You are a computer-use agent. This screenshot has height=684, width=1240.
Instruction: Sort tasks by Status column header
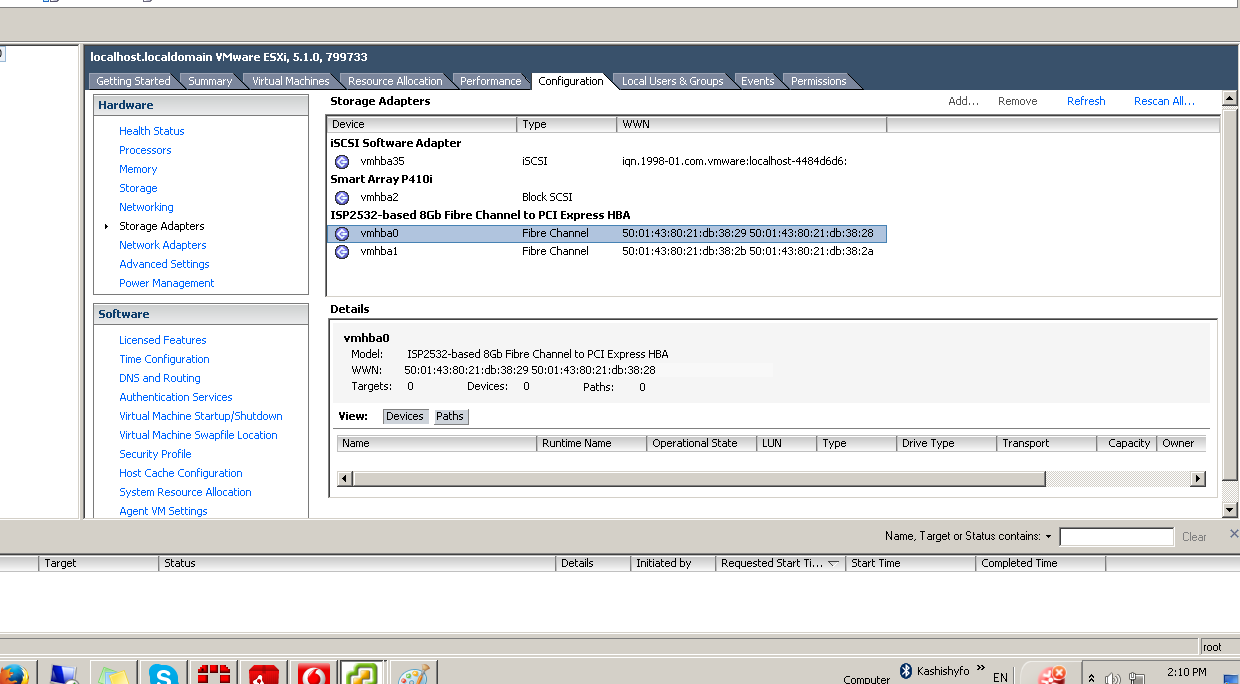point(357,563)
